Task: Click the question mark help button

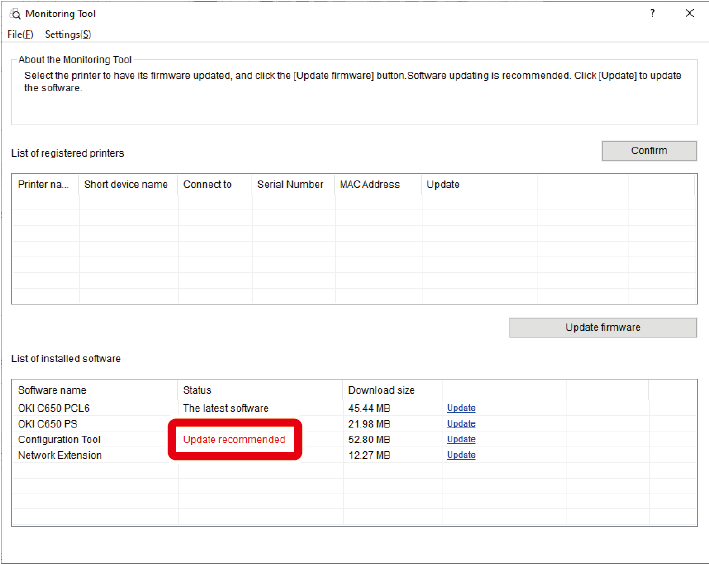Action: point(652,14)
